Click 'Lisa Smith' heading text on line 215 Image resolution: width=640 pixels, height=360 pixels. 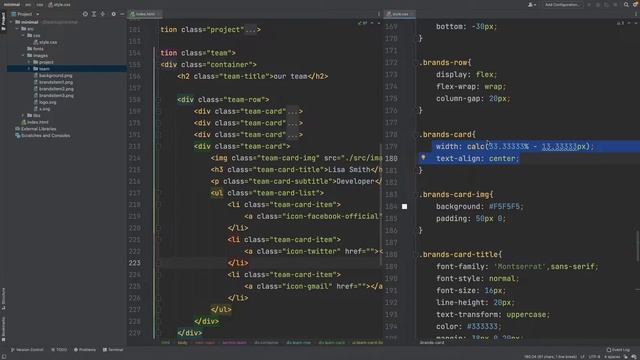click(349, 169)
